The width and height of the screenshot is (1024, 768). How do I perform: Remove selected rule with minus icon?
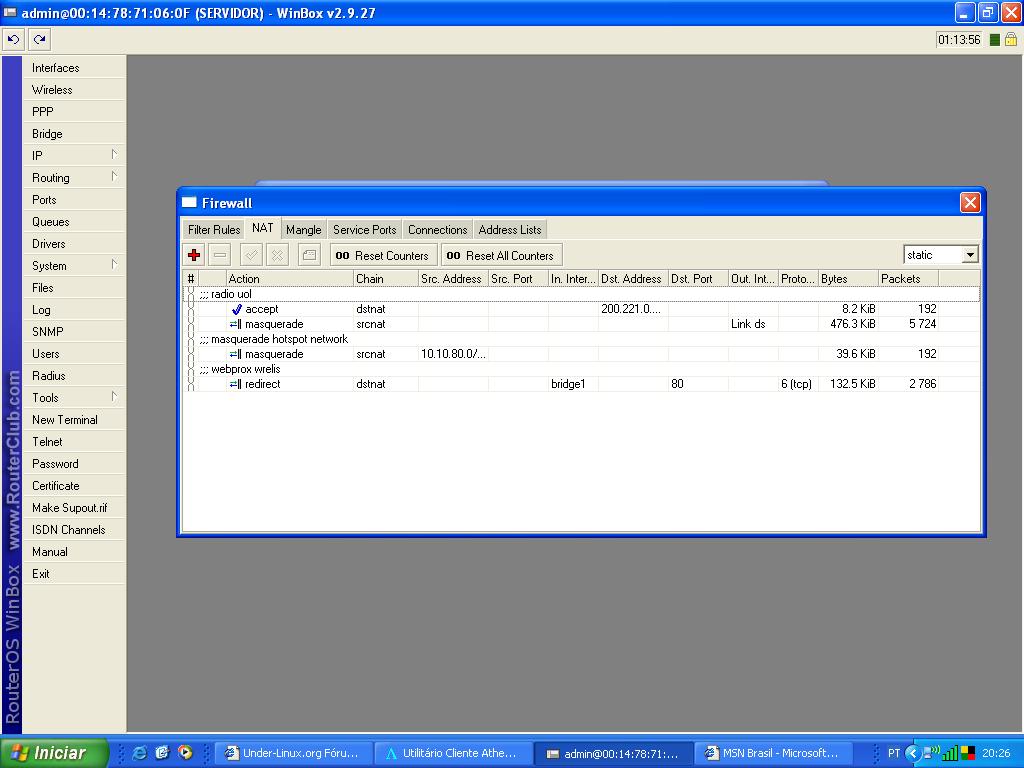click(220, 255)
